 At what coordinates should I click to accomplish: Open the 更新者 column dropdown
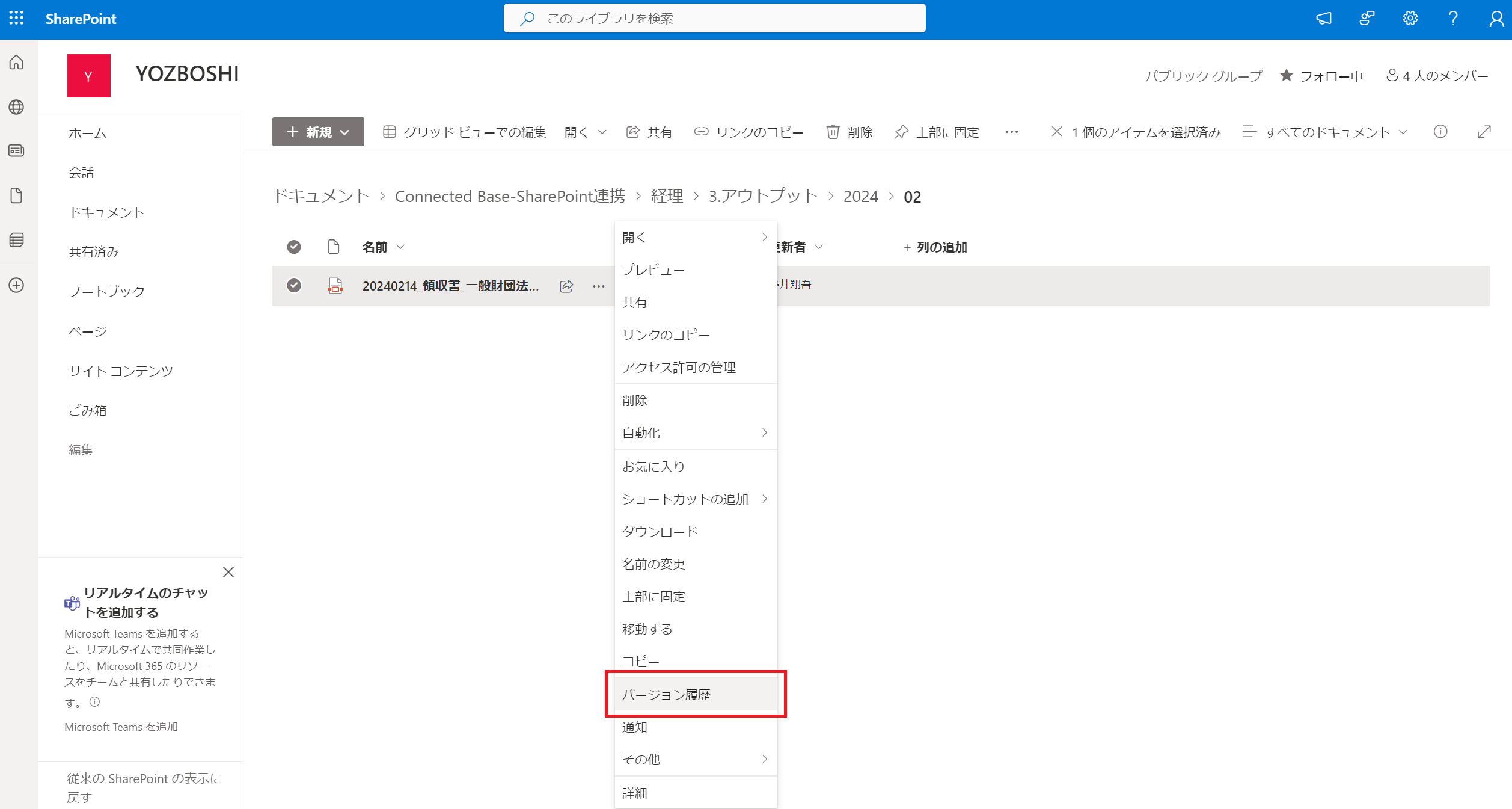801,247
